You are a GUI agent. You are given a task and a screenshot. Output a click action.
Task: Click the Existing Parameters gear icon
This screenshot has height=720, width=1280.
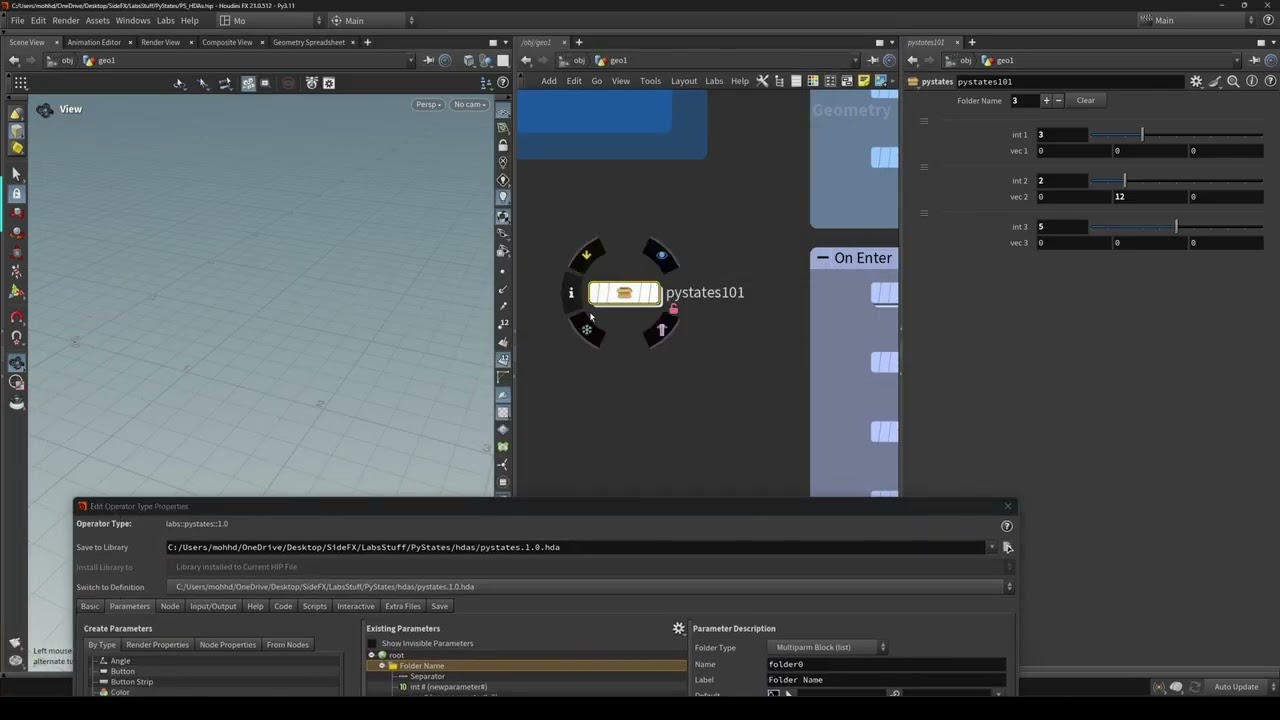pos(679,628)
